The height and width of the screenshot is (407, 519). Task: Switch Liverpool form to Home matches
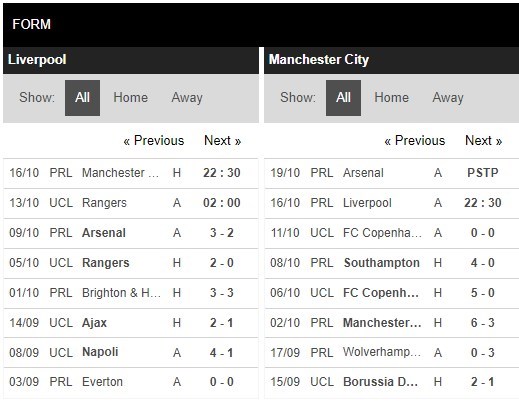[x=130, y=98]
